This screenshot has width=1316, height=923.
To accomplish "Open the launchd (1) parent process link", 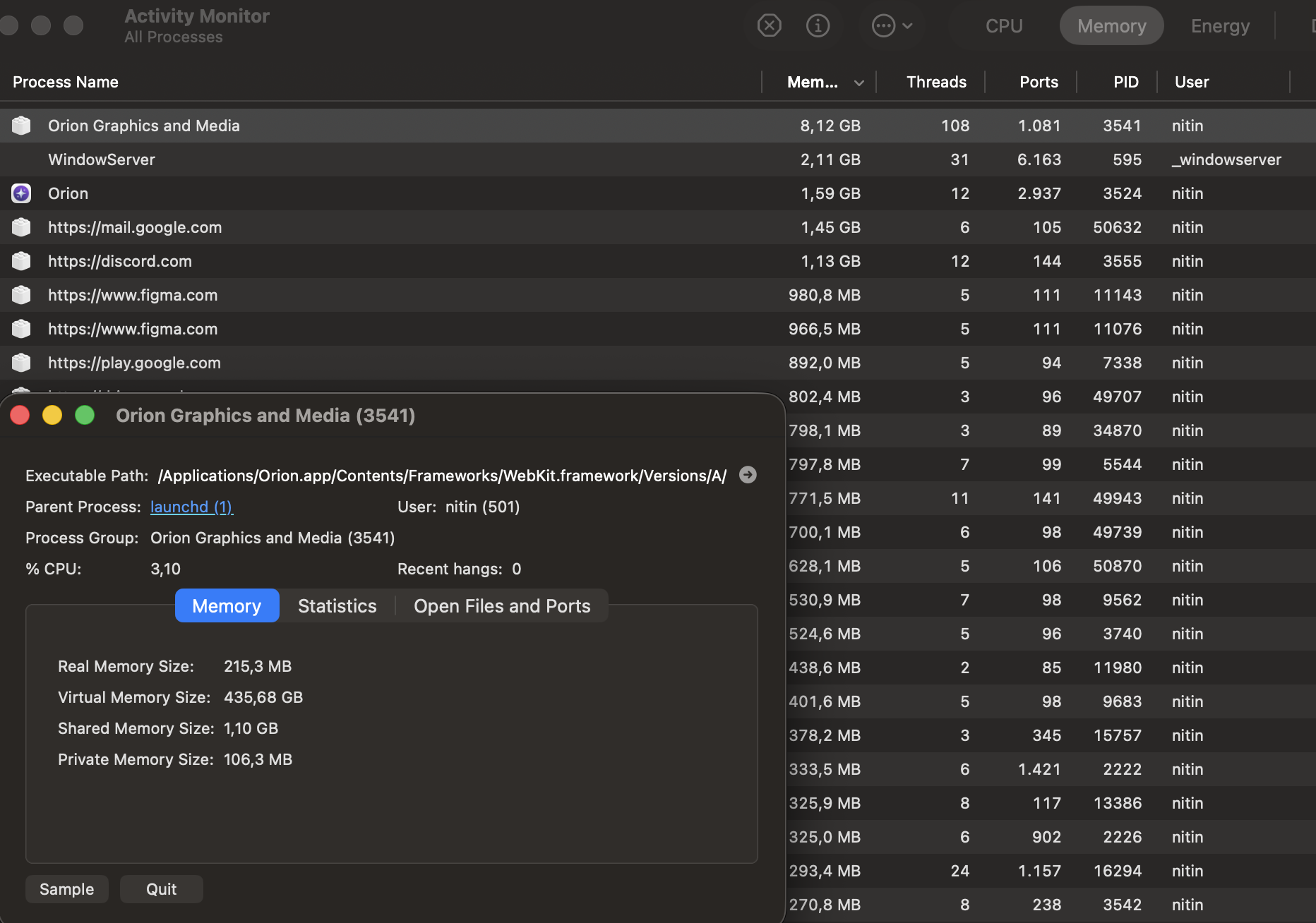I will [191, 507].
